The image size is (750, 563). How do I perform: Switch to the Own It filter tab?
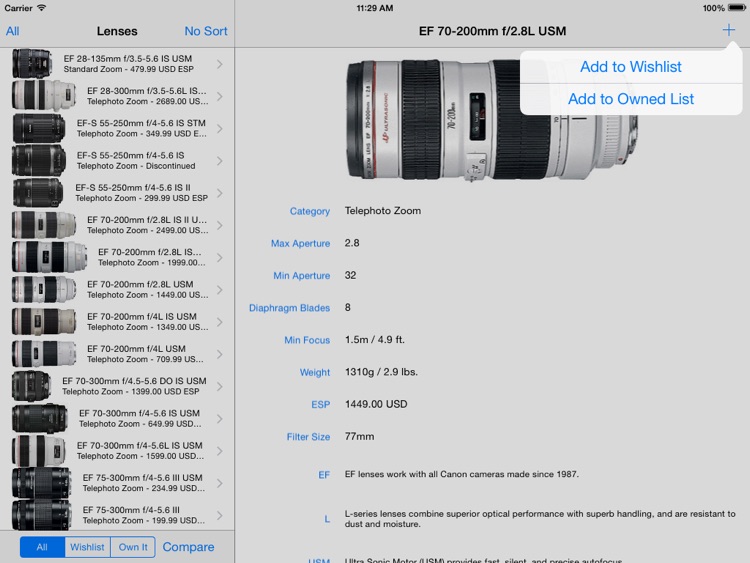pyautogui.click(x=133, y=547)
